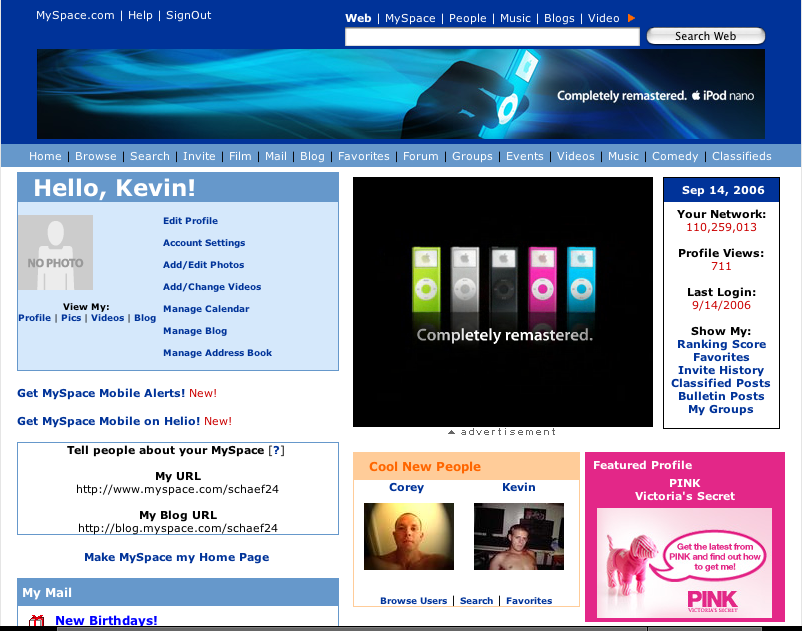View my Videos link under photo

point(107,318)
